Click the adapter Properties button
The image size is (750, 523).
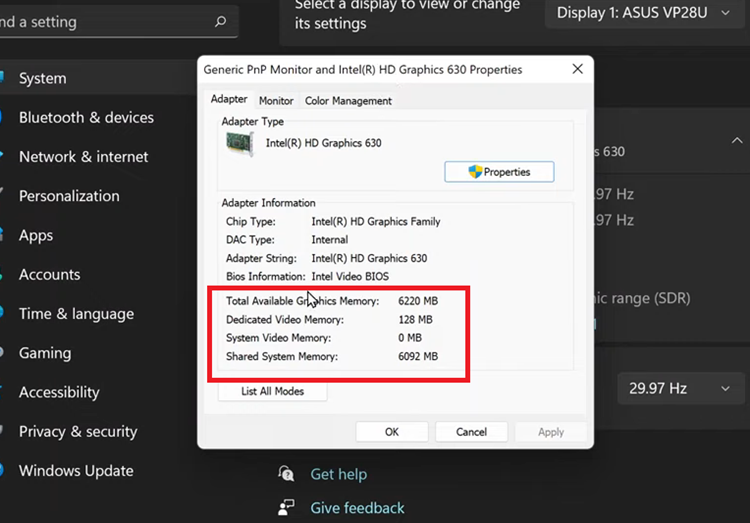coord(499,172)
